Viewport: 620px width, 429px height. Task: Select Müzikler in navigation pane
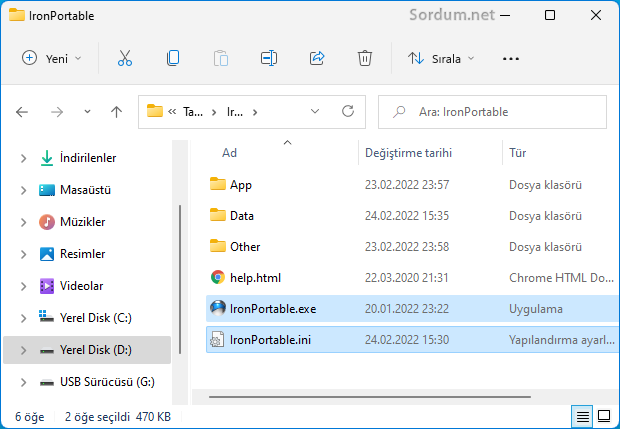83,222
